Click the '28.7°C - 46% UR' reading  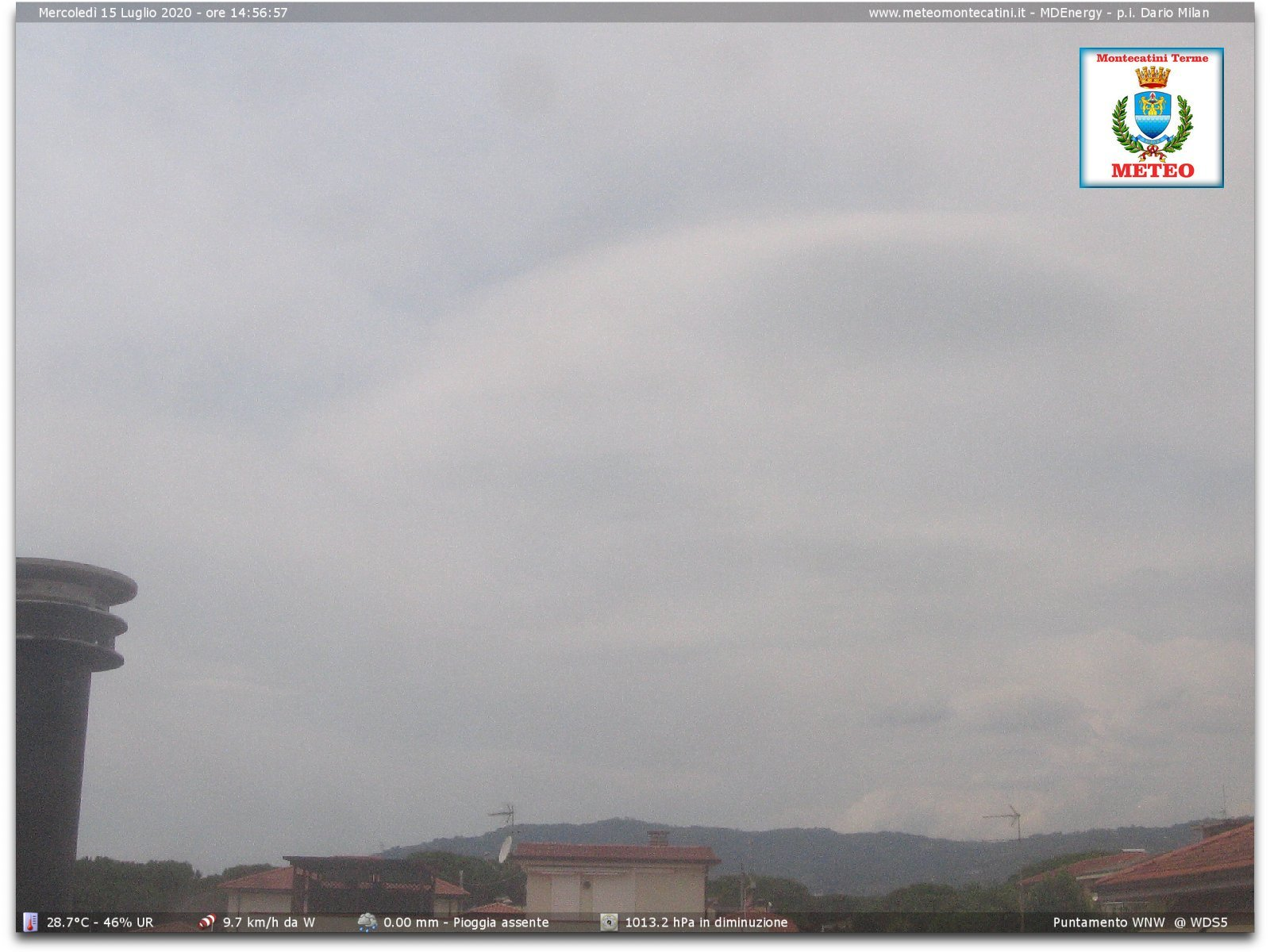coord(100,923)
